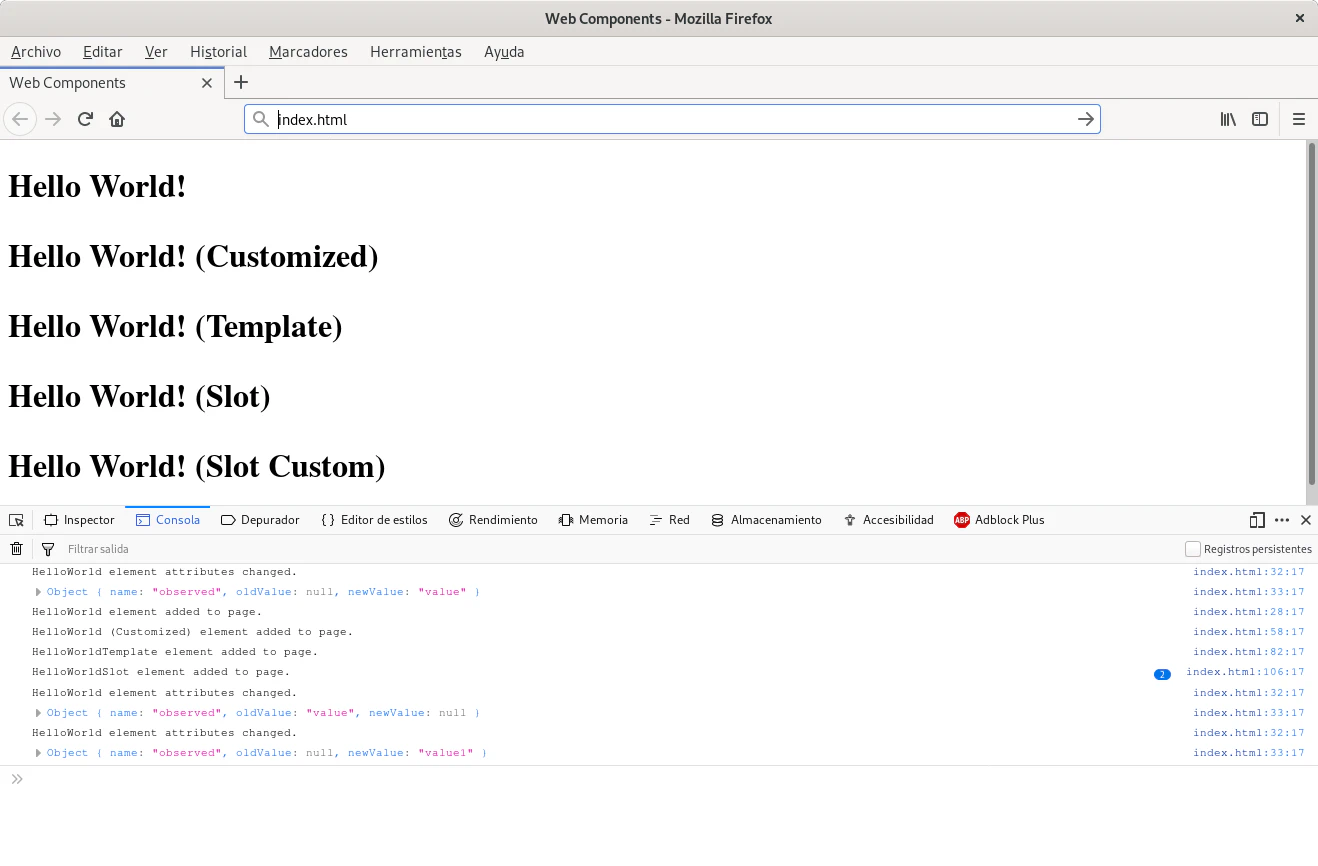Expand Object with newValue "value1"
This screenshot has height=866, width=1318.
pyautogui.click(x=38, y=753)
